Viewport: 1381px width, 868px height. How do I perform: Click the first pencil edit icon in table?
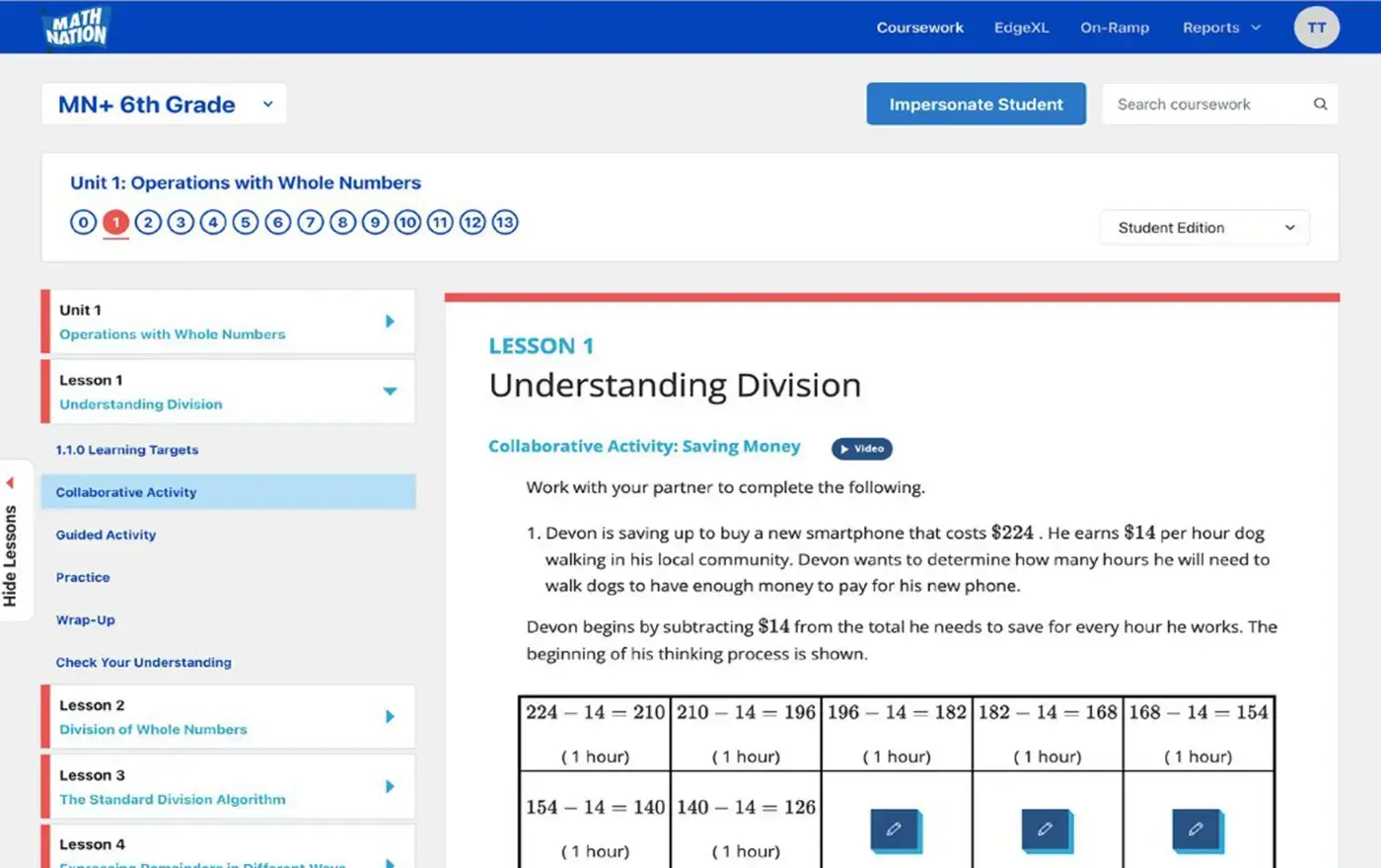point(895,830)
